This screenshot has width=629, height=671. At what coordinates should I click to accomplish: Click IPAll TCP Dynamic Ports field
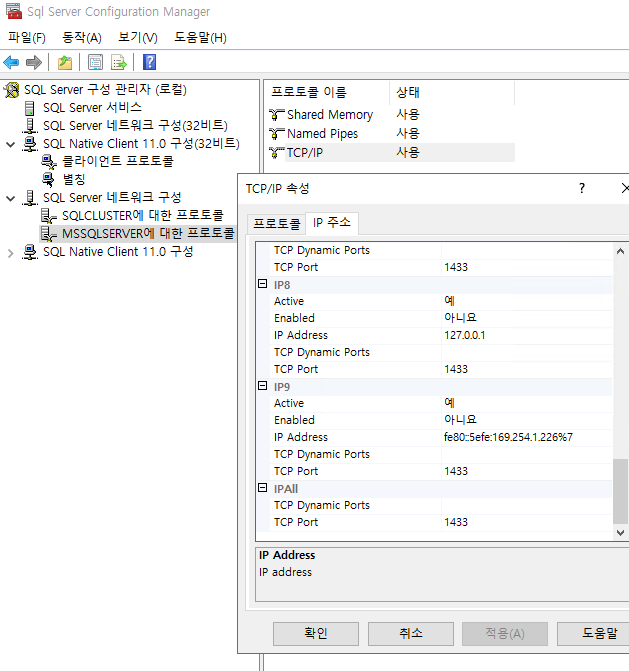pos(527,505)
